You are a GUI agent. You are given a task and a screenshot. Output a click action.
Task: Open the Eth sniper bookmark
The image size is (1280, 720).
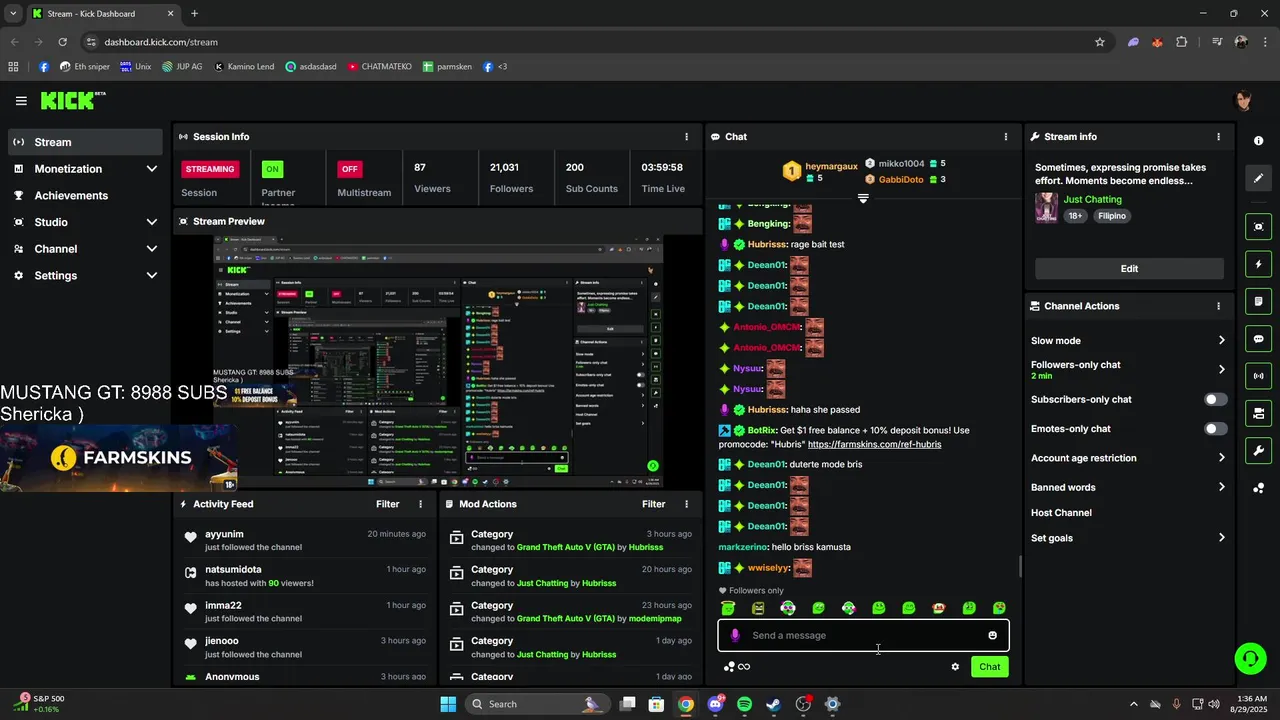click(x=84, y=67)
